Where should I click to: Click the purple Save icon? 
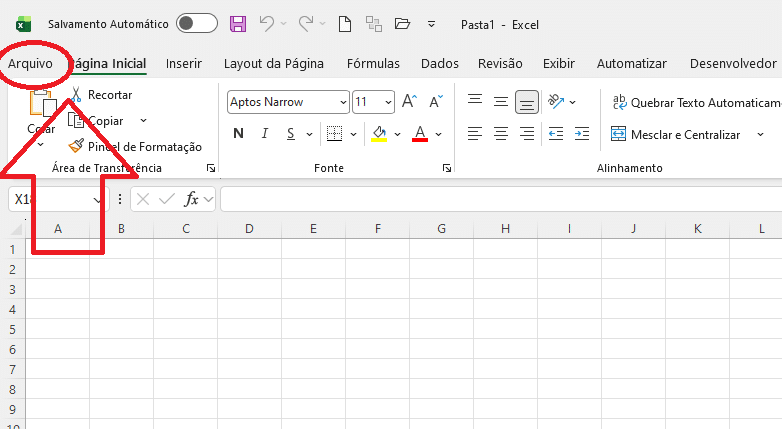(238, 24)
